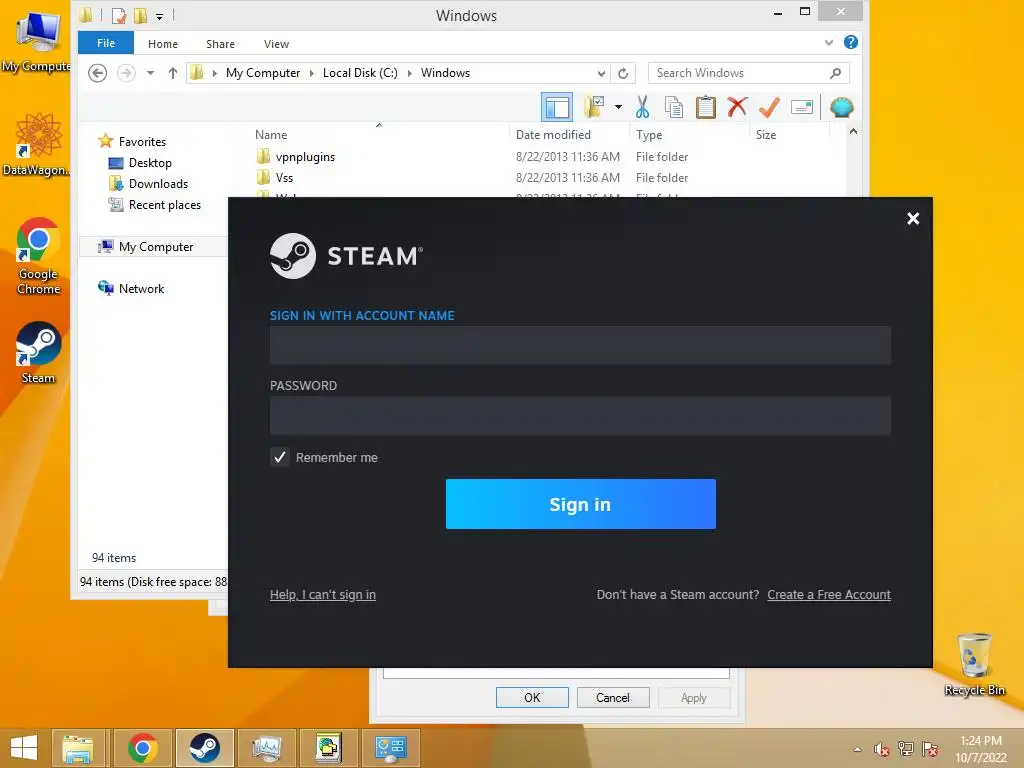Open the Explorer Help question mark
The width and height of the screenshot is (1024, 768).
pyautogui.click(x=850, y=42)
